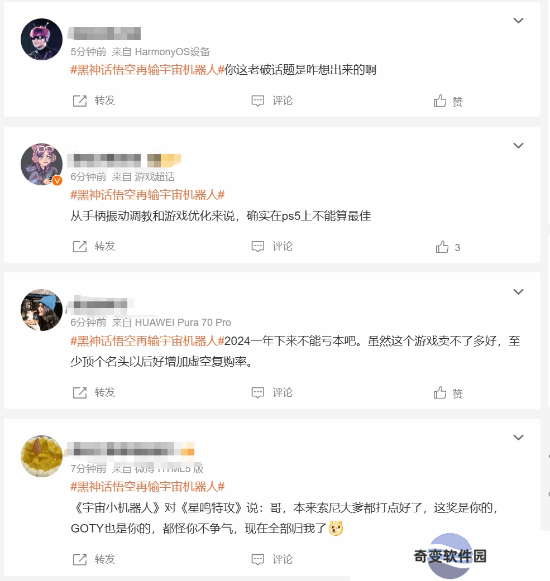550x581 pixels.
Task: Open the verified purple-haired cartoon avatar profile
Action: tap(42, 164)
